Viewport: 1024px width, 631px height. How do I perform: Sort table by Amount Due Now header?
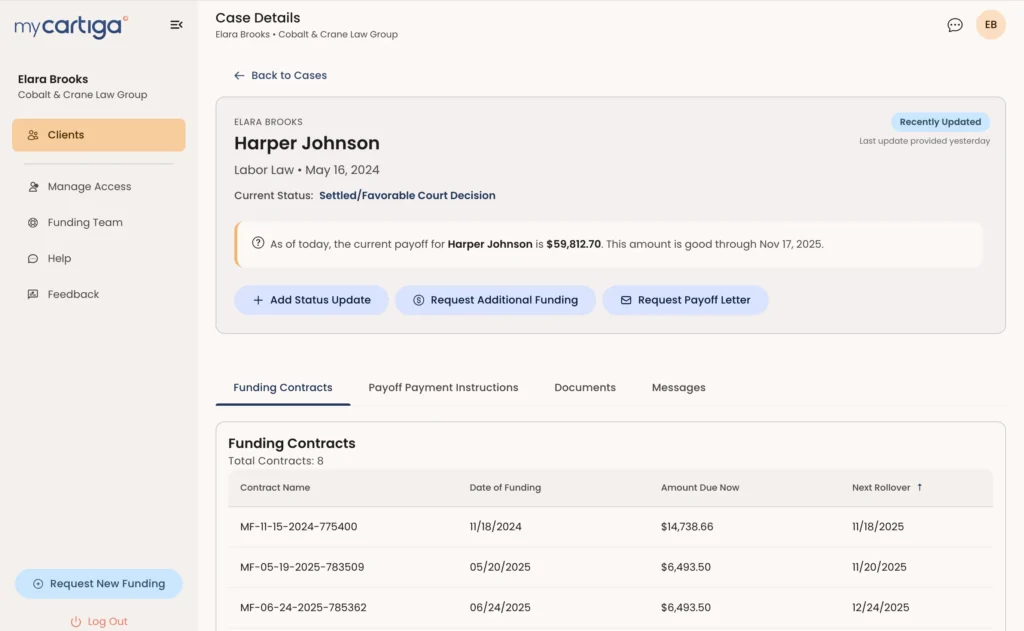pyautogui.click(x=700, y=488)
